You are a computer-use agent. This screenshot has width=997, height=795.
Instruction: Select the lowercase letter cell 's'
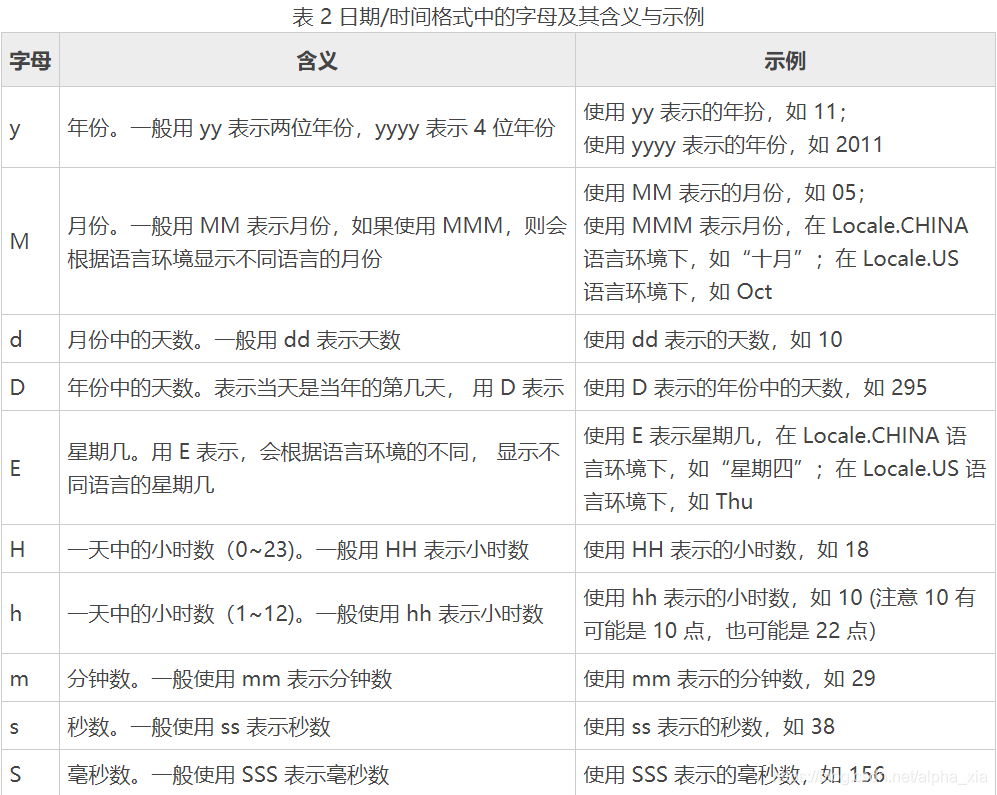click(30, 726)
